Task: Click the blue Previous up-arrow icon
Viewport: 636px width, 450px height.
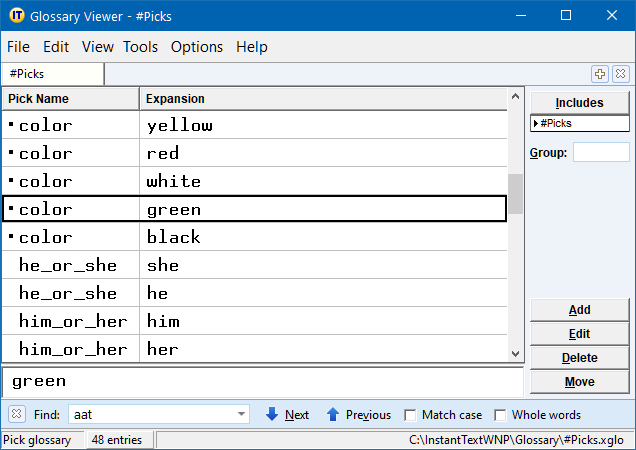Action: coord(333,414)
